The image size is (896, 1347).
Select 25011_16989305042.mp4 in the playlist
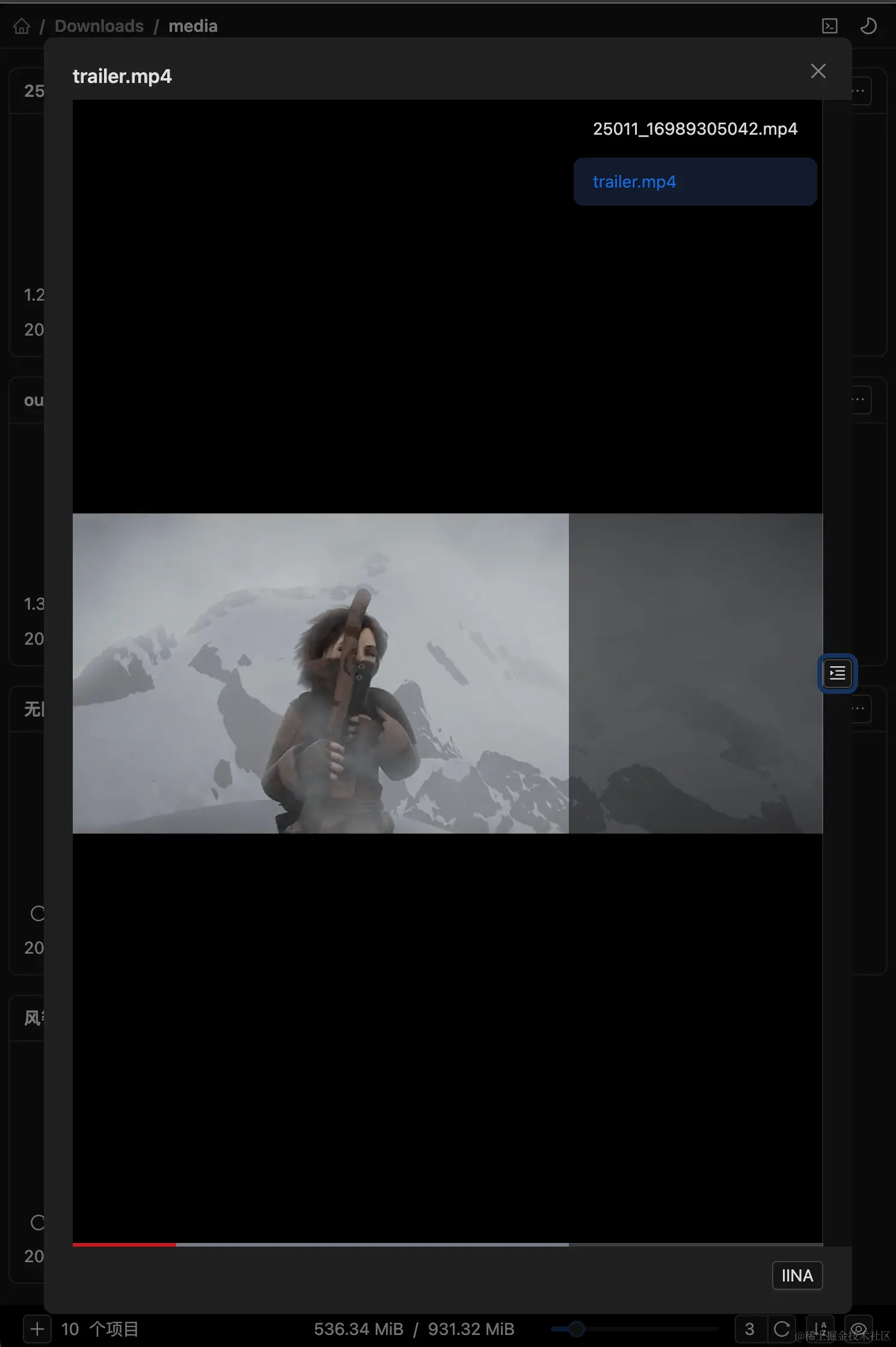pos(695,129)
